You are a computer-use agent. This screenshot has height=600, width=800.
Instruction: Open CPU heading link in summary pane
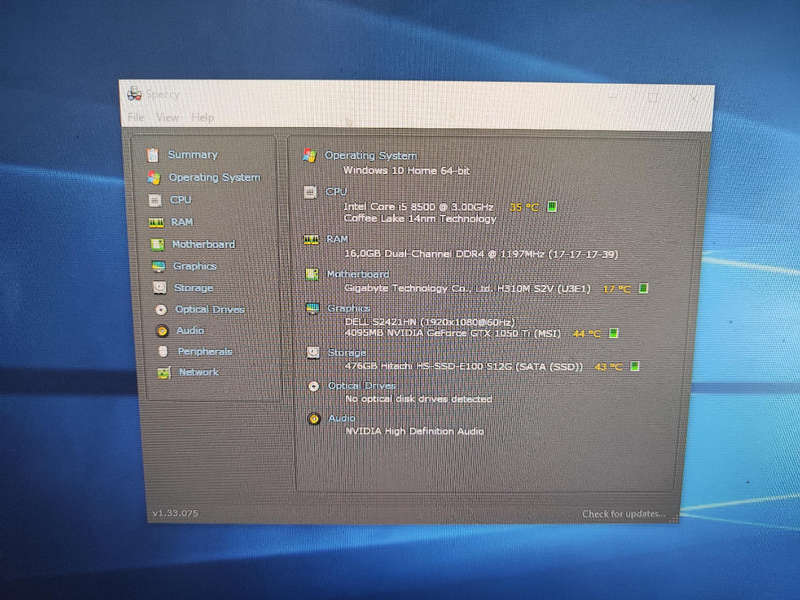tap(336, 191)
